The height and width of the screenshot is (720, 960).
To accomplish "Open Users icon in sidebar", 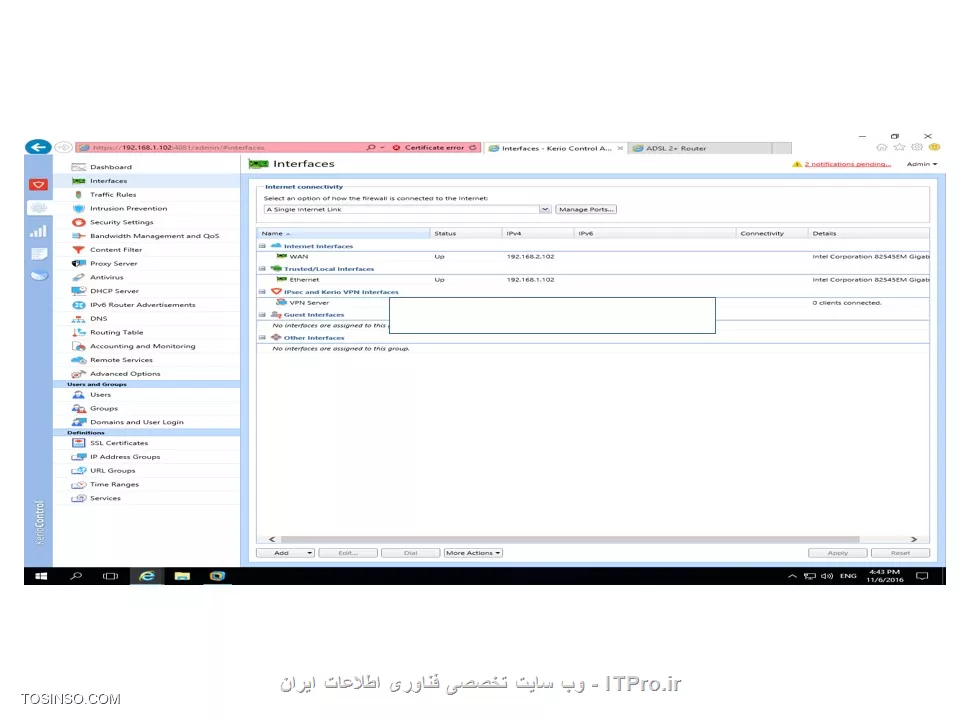I will (x=78, y=395).
